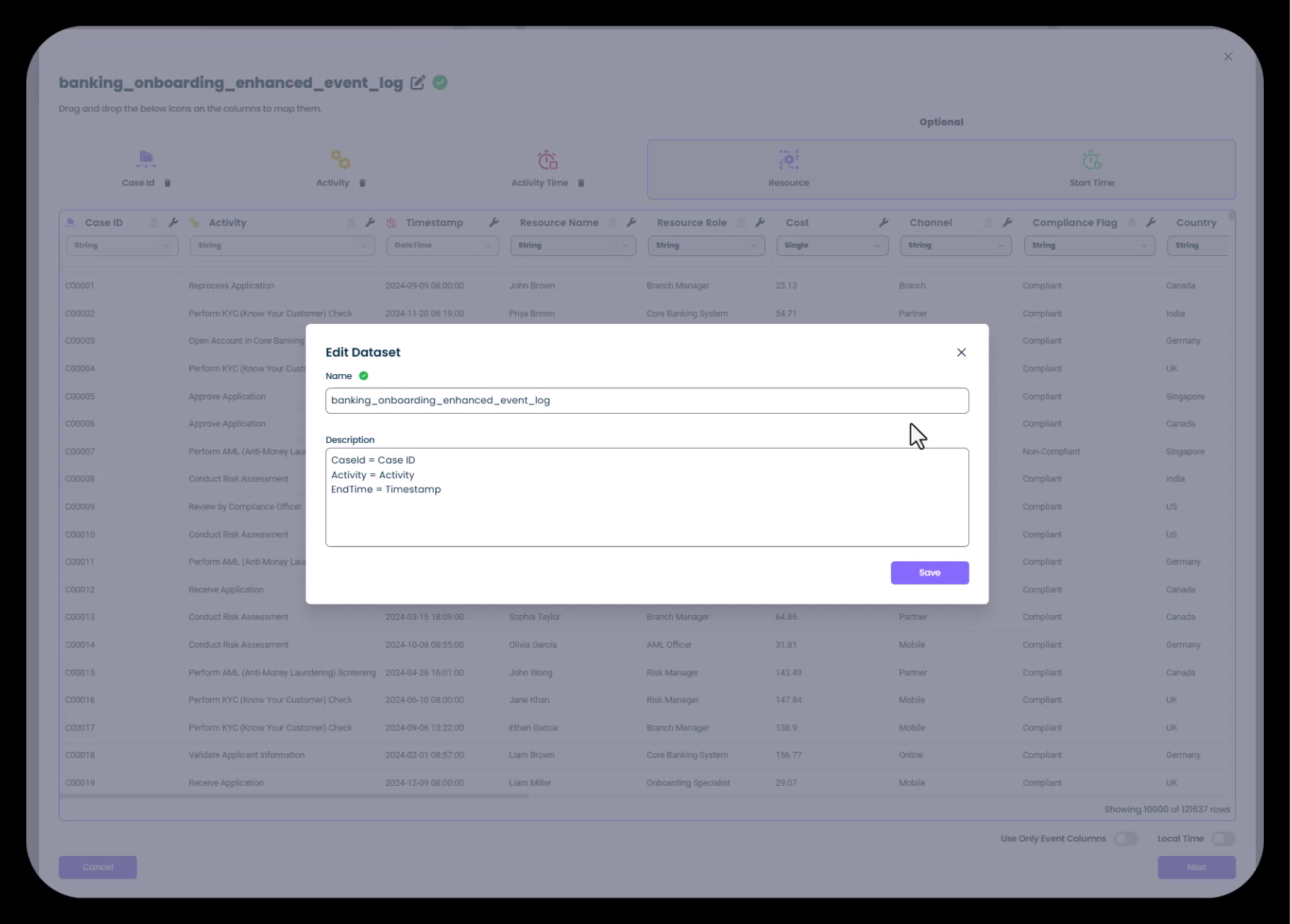Open Channel column type dropdown
The width and height of the screenshot is (1290, 924).
[x=955, y=245]
